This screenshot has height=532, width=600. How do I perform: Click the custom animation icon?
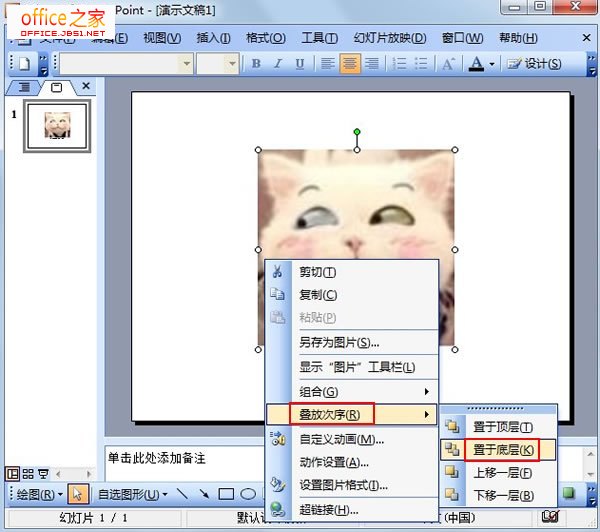(x=278, y=439)
